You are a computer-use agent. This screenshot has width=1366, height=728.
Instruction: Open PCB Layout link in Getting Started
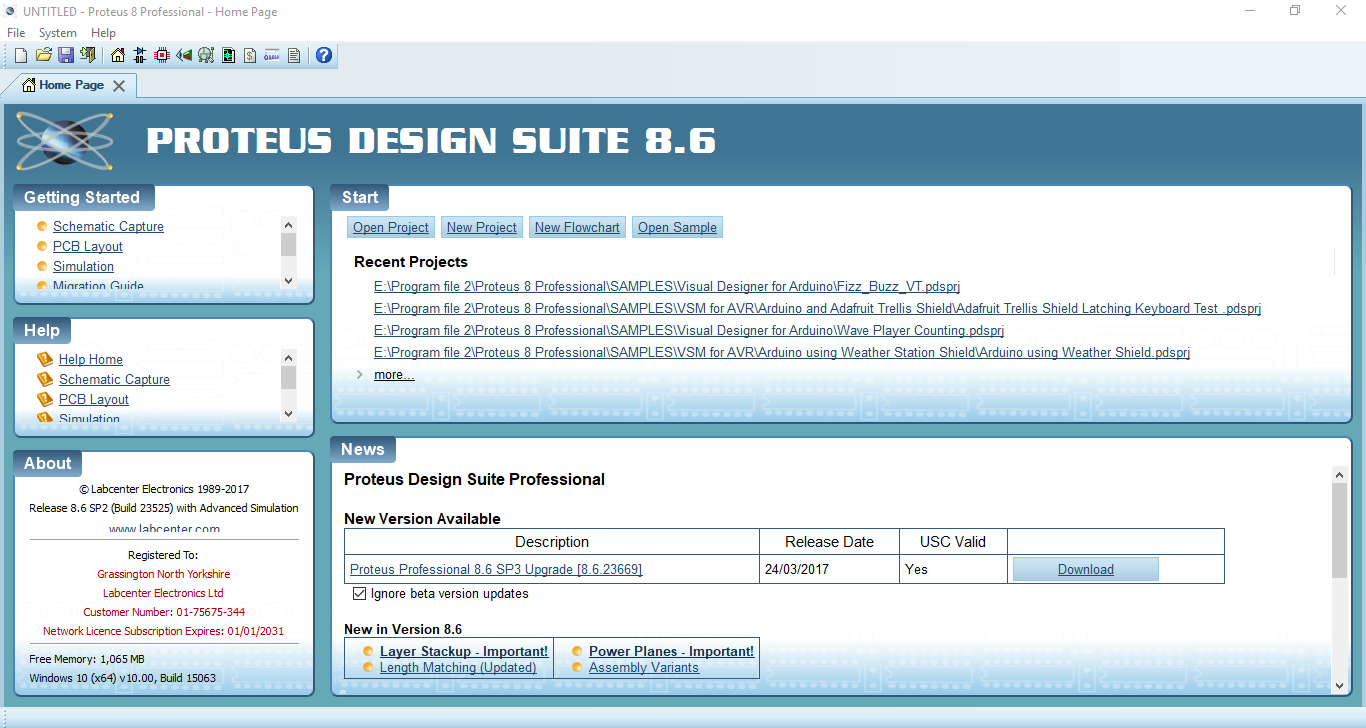point(88,246)
